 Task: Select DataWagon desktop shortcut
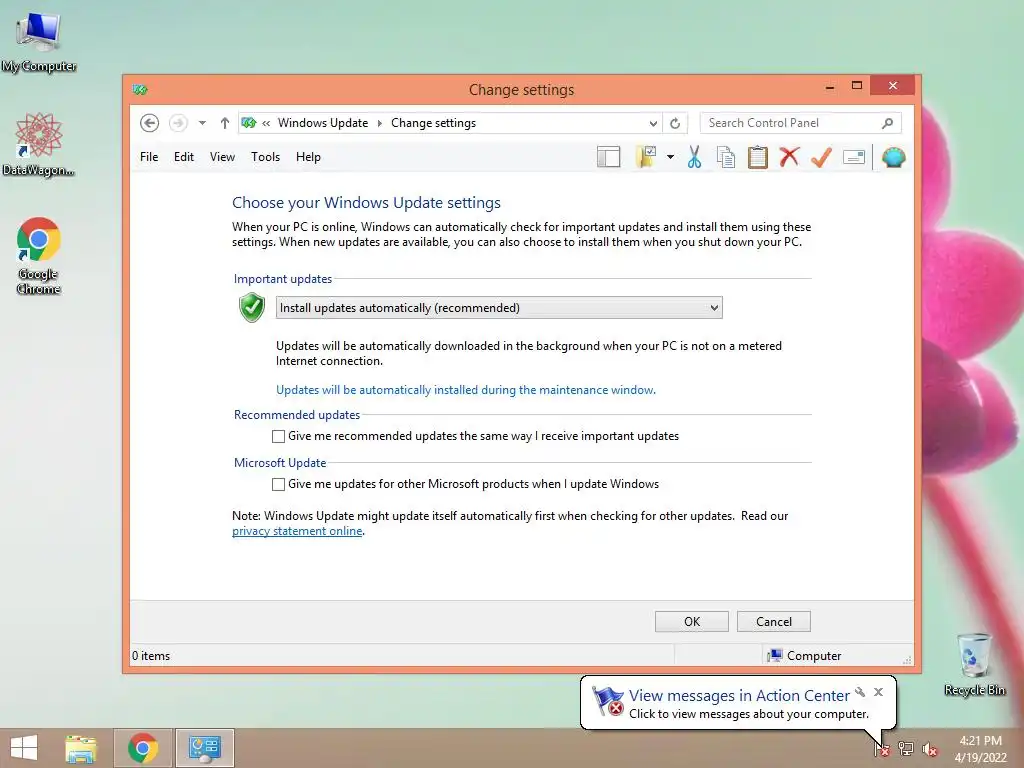[x=39, y=144]
